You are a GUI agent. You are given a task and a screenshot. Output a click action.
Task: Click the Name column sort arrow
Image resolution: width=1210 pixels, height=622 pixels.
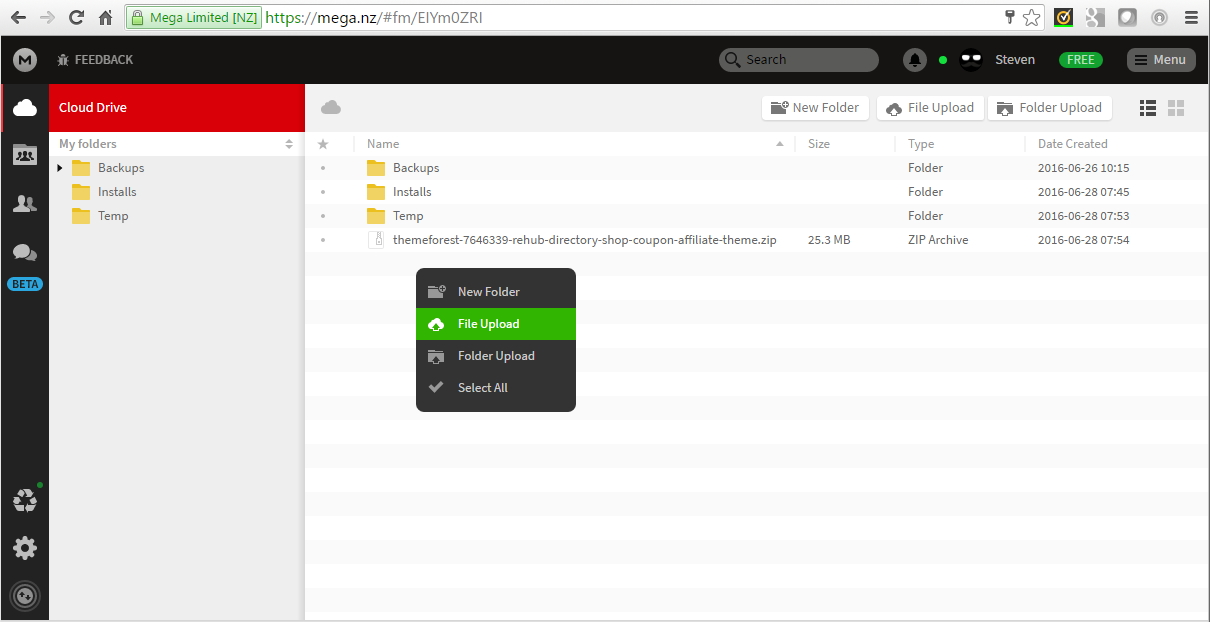(x=780, y=144)
